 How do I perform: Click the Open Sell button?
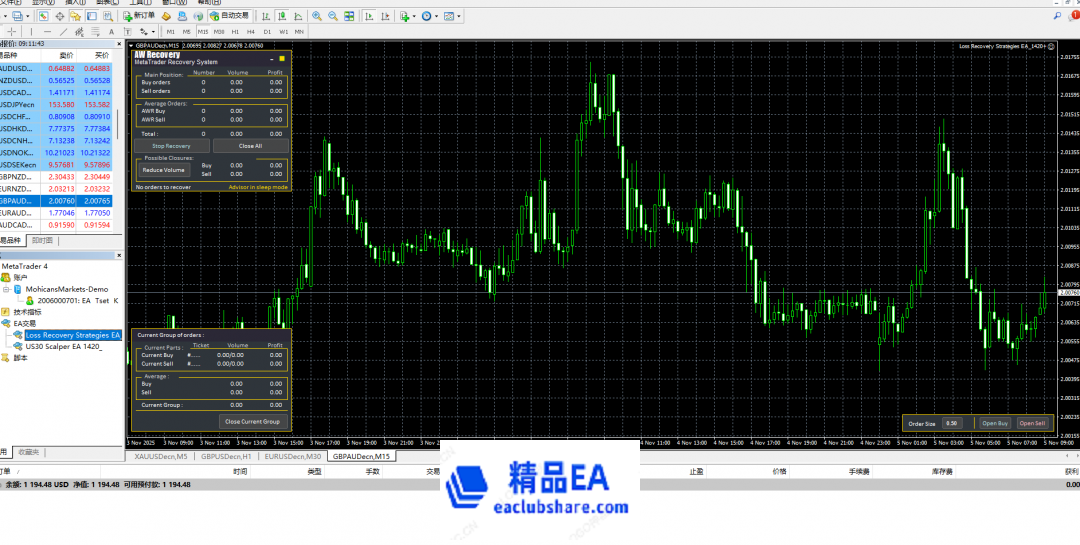(x=1032, y=423)
